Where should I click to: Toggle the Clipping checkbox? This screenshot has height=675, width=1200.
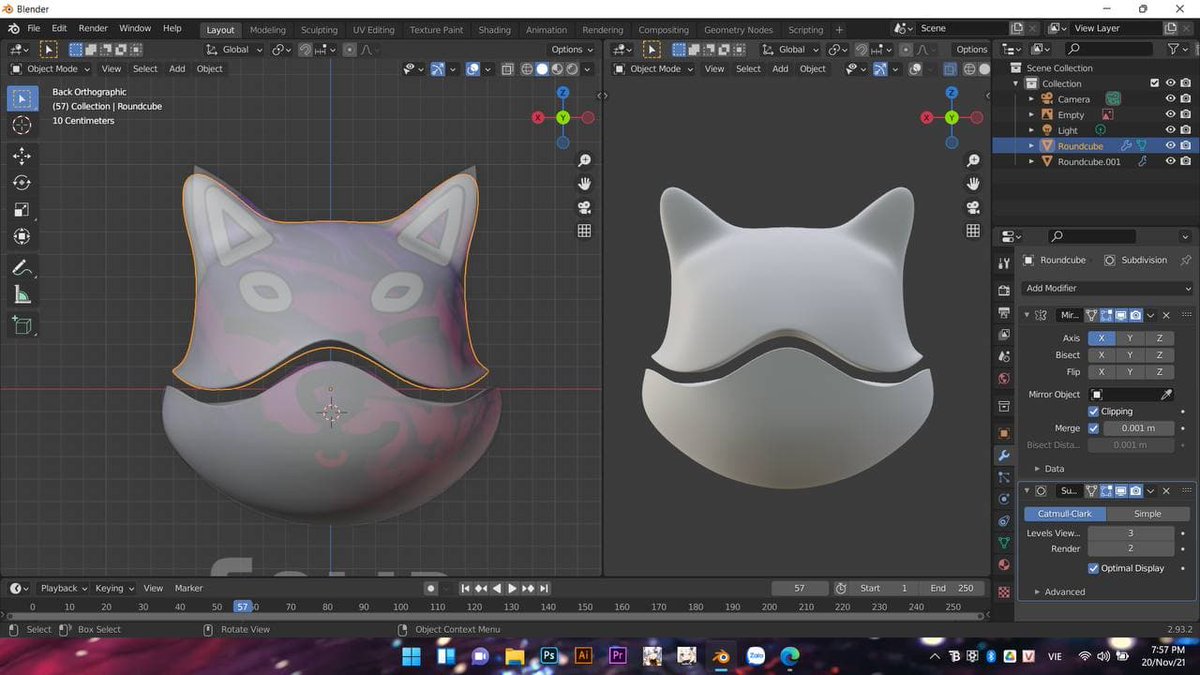point(1093,411)
